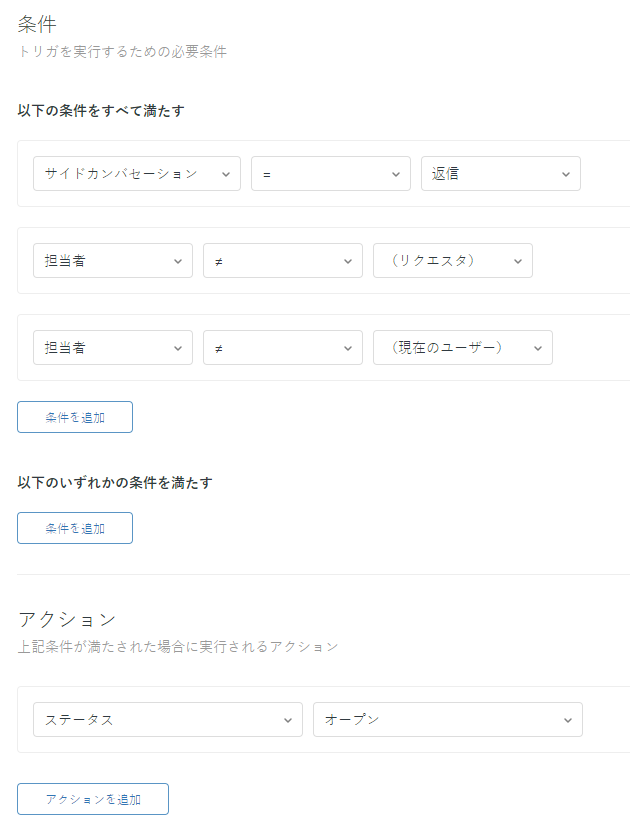Click the chevron arrow on オープン dropdown
The height and width of the screenshot is (830, 630).
[568, 720]
